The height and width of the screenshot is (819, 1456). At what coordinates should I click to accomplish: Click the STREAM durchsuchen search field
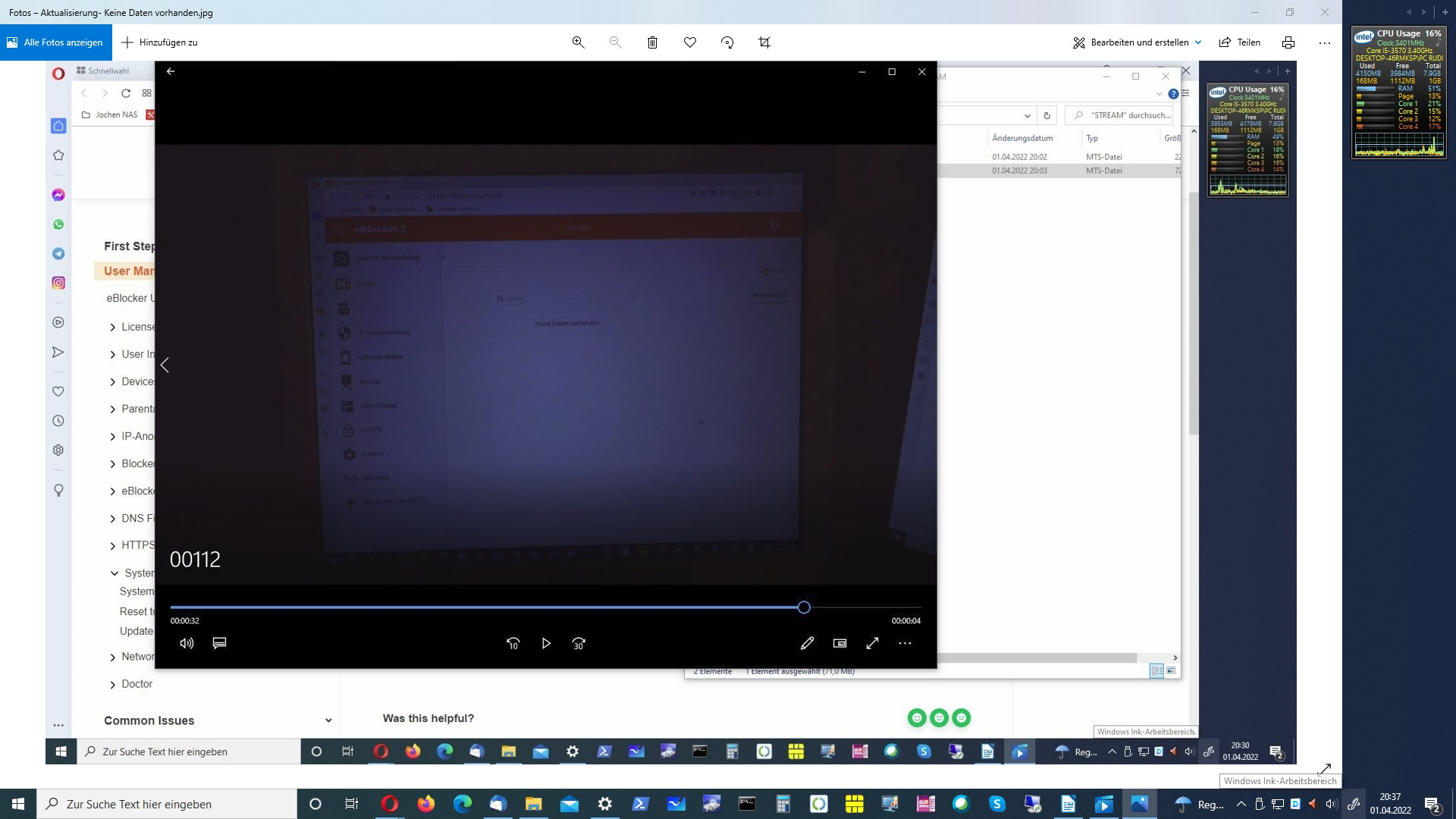(x=1119, y=115)
